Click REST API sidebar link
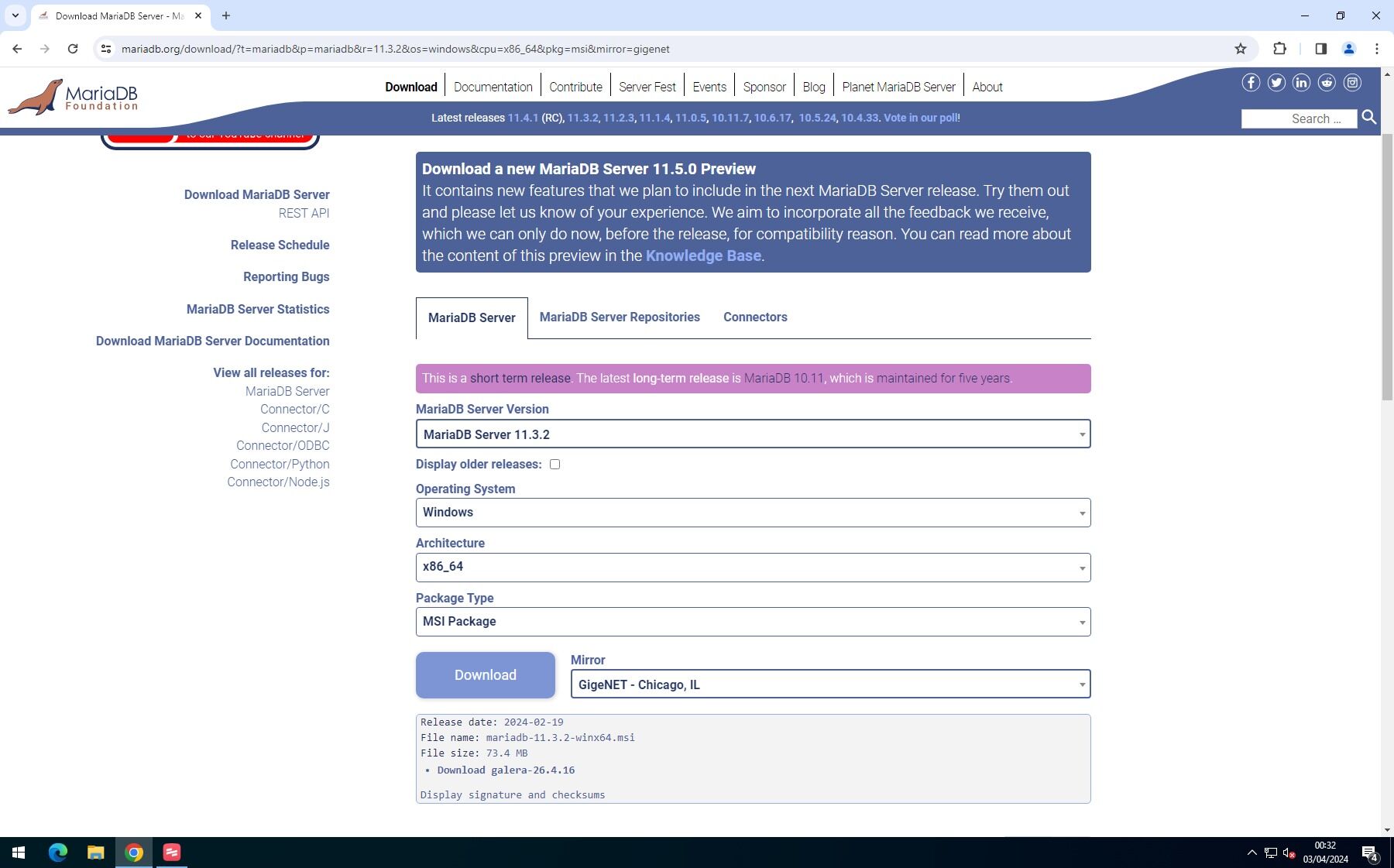 304,214
